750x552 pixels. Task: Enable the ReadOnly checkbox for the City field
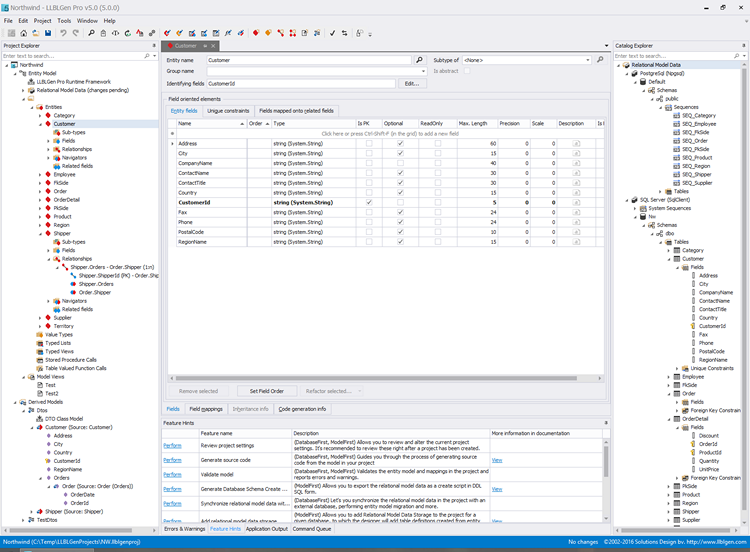coord(438,154)
